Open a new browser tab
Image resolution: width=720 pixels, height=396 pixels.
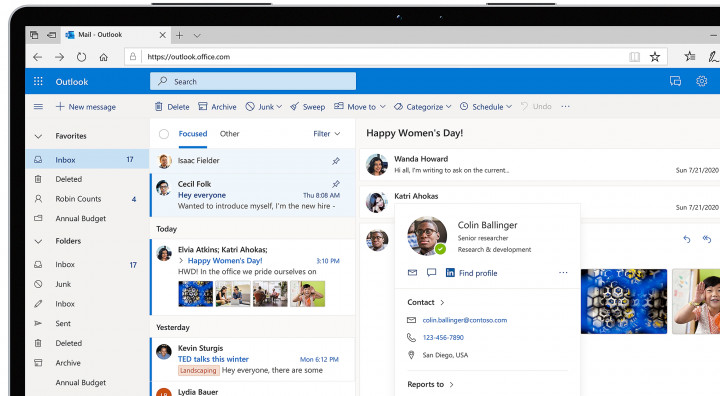(180, 35)
